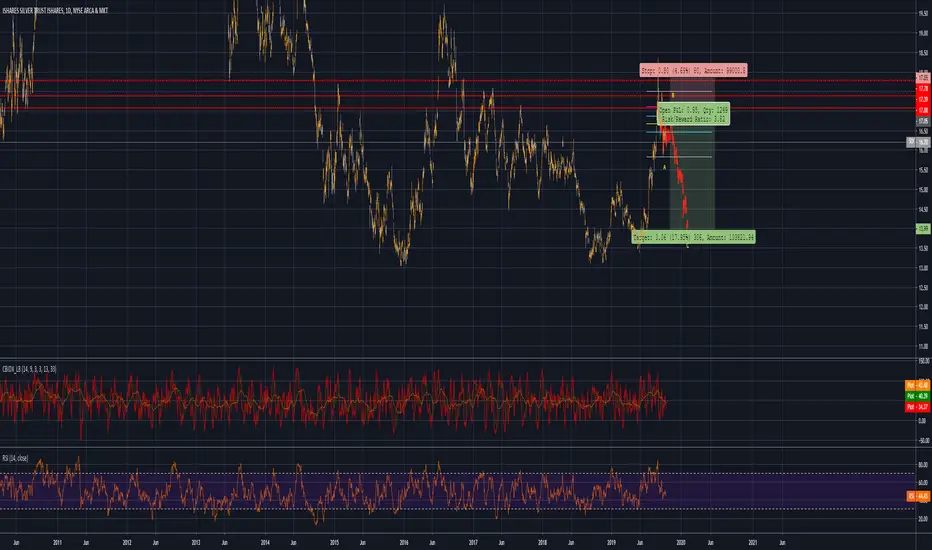
Task: Click the green 13.99 target price tag
Action: [922, 229]
